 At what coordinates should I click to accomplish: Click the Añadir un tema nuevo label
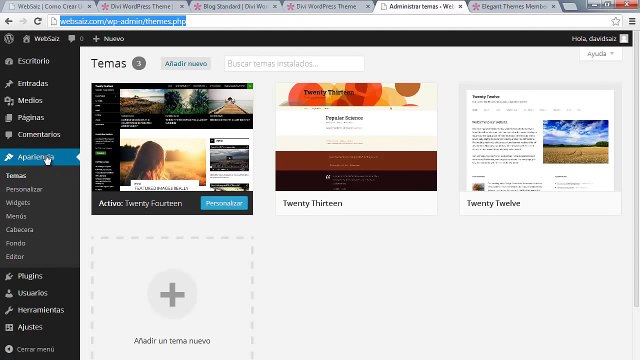(x=172, y=341)
